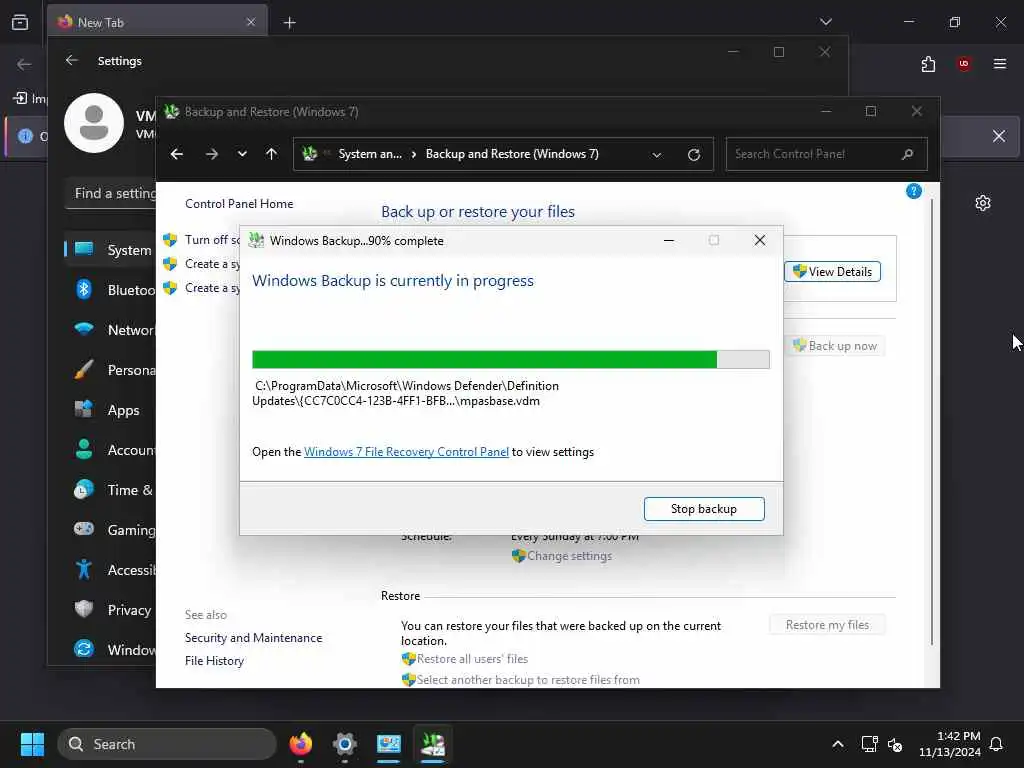Open Restore all users' files link
This screenshot has width=1024, height=768.
coord(465,659)
